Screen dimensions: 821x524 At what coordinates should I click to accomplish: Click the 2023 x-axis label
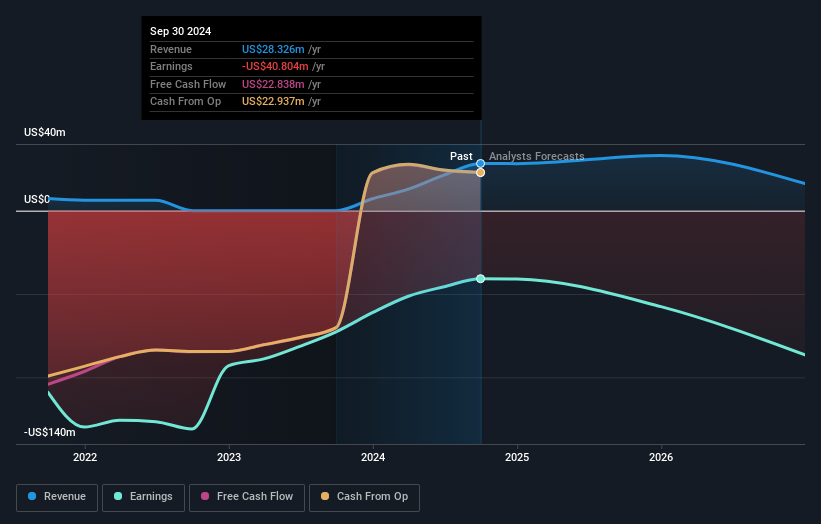[229, 457]
